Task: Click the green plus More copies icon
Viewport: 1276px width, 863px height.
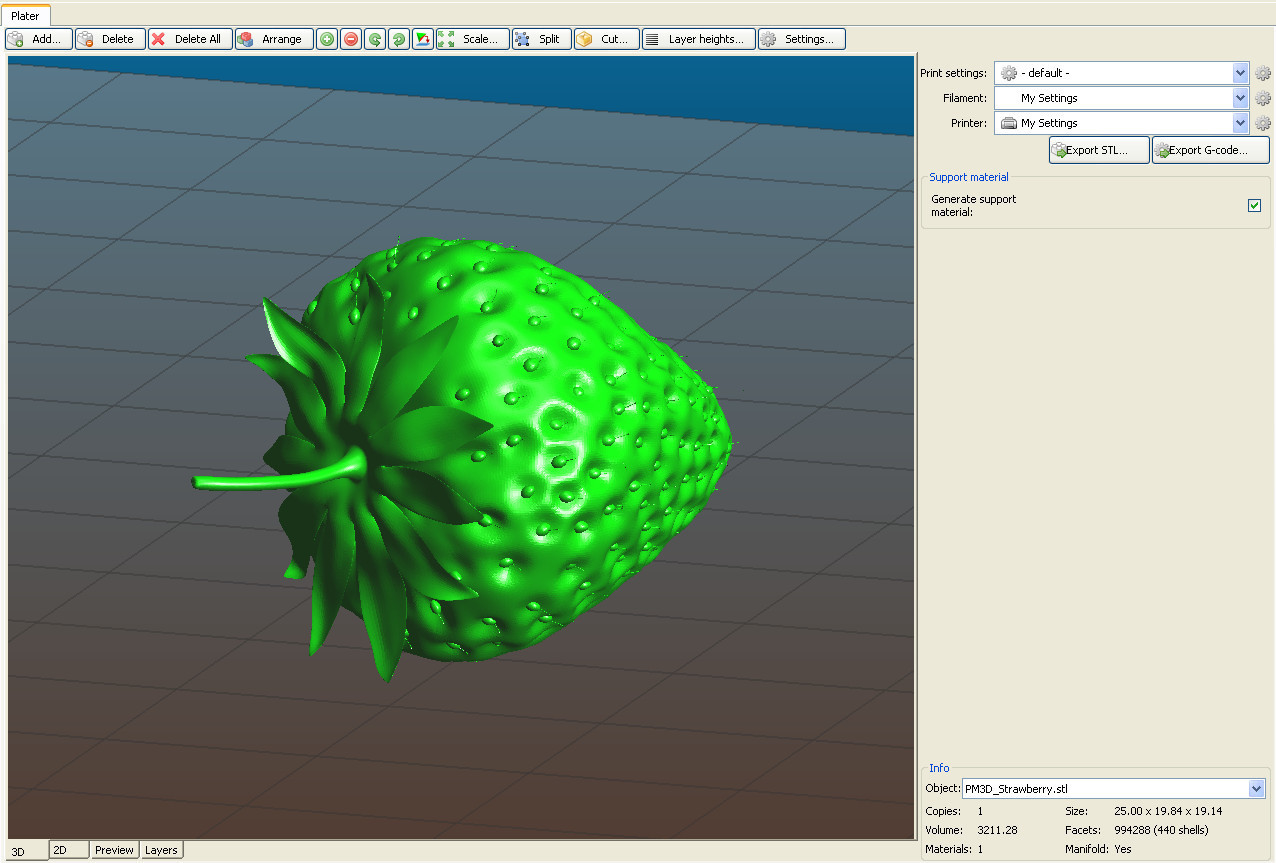Action: point(327,39)
